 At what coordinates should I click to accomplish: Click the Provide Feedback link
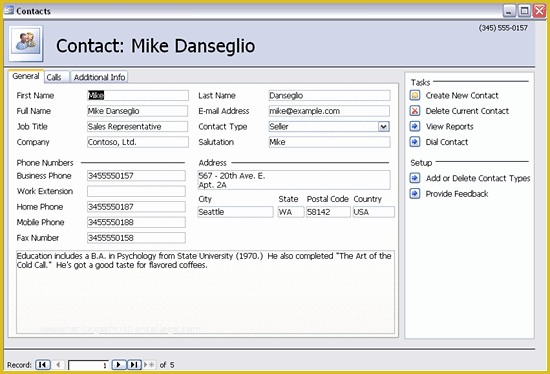457,194
